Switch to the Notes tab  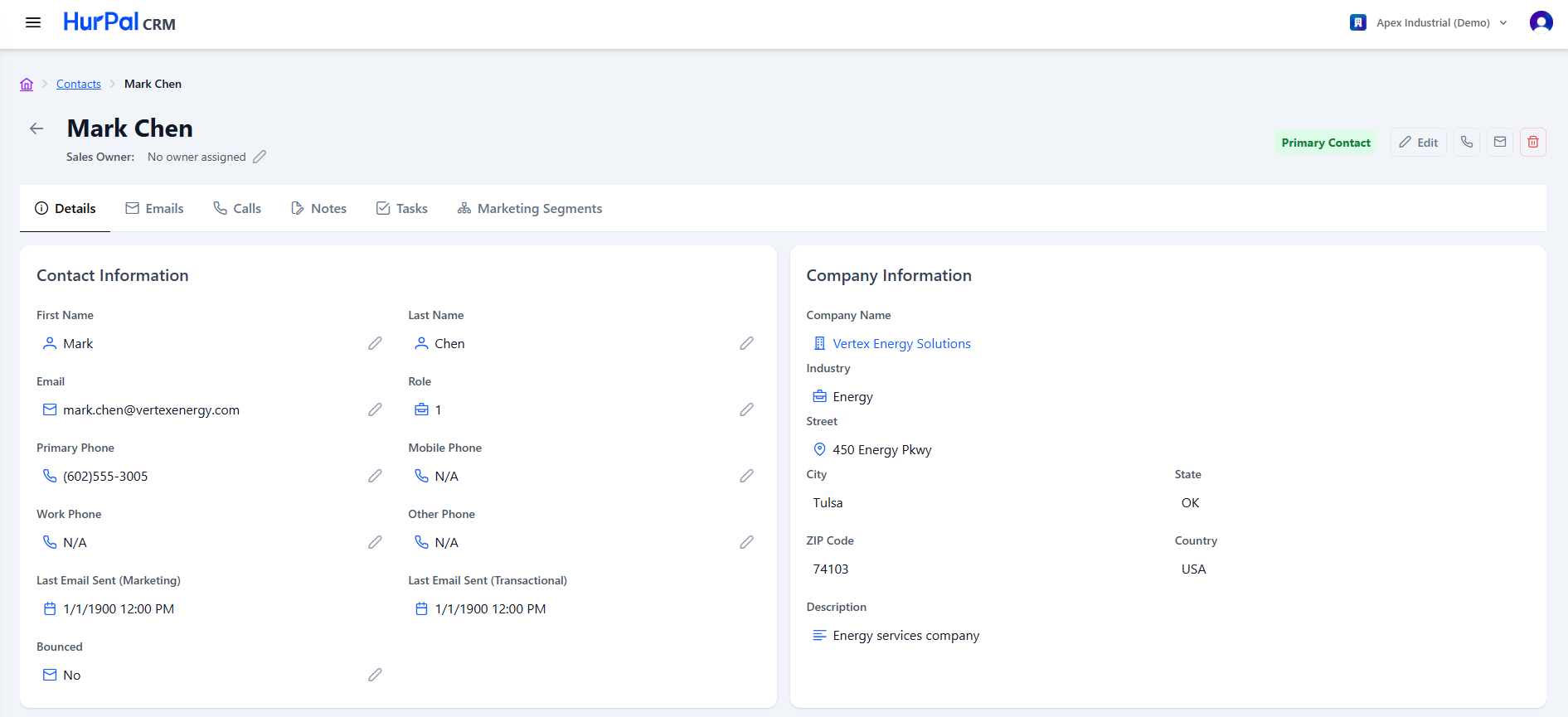318,209
